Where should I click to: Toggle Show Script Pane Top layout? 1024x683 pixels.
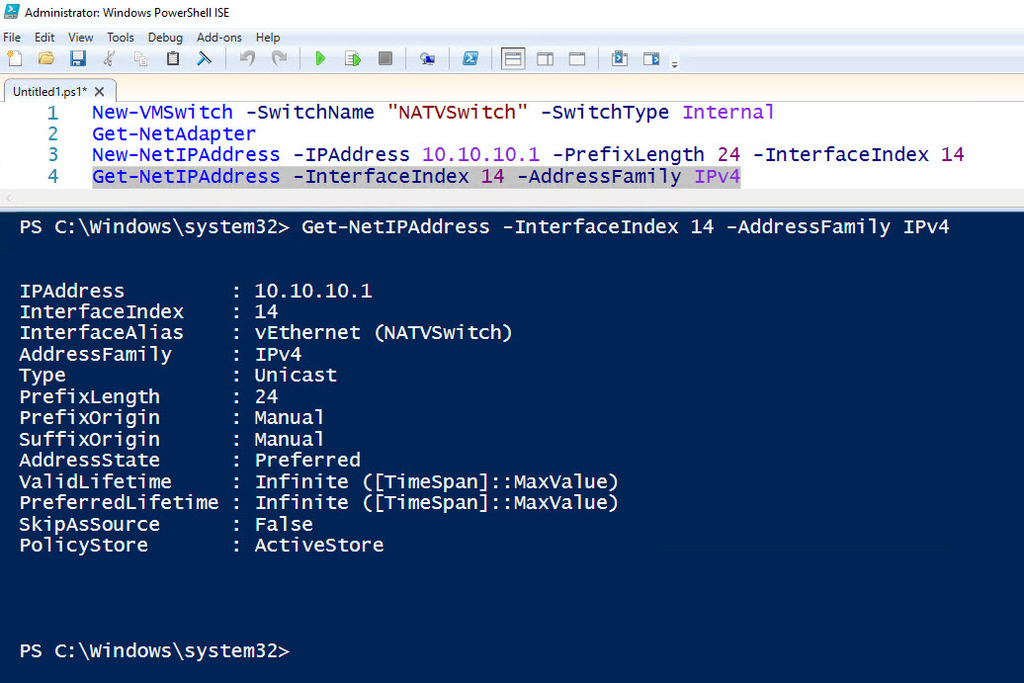[x=513, y=58]
